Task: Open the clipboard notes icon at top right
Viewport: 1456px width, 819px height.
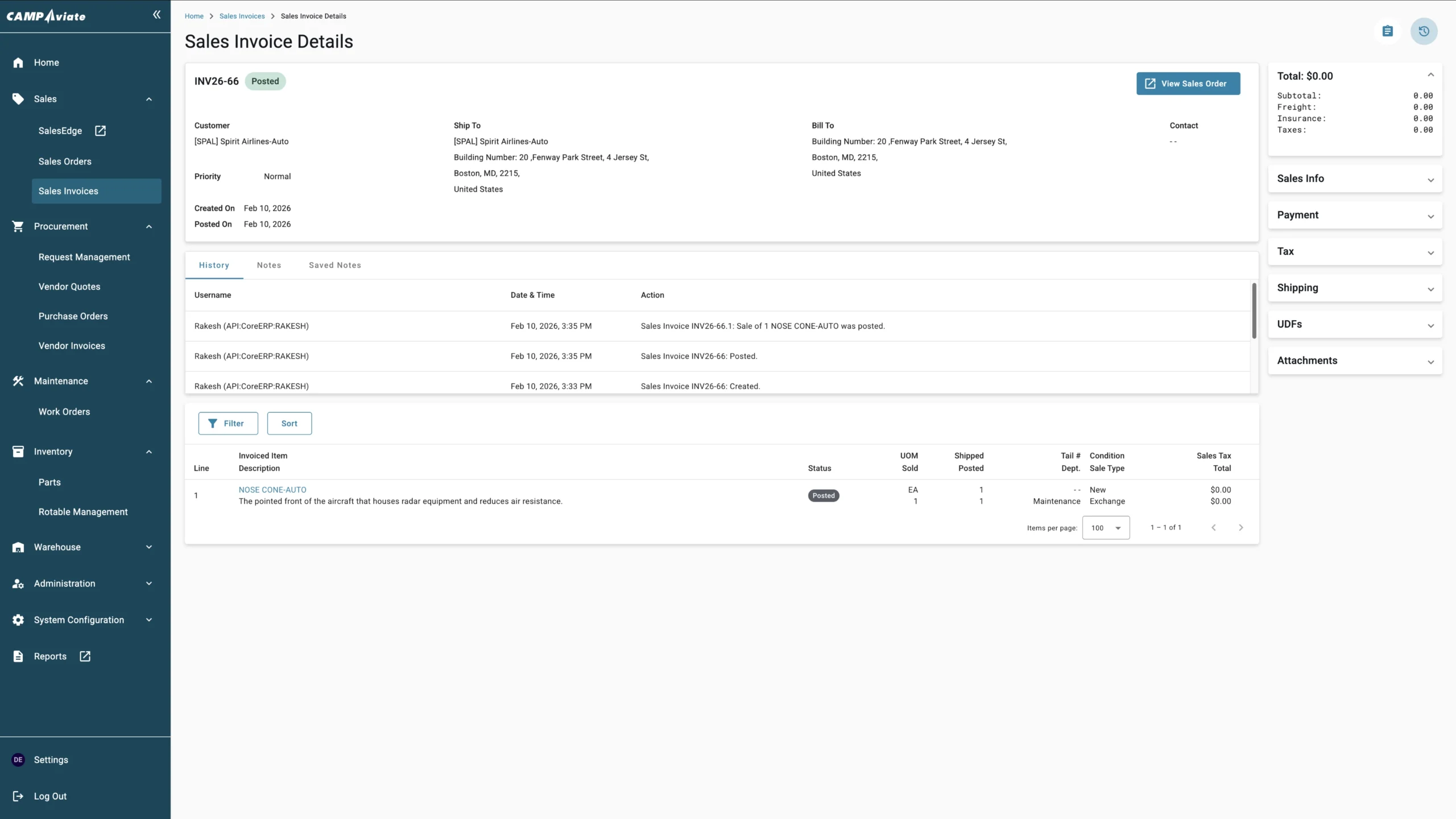Action: tap(1388, 31)
